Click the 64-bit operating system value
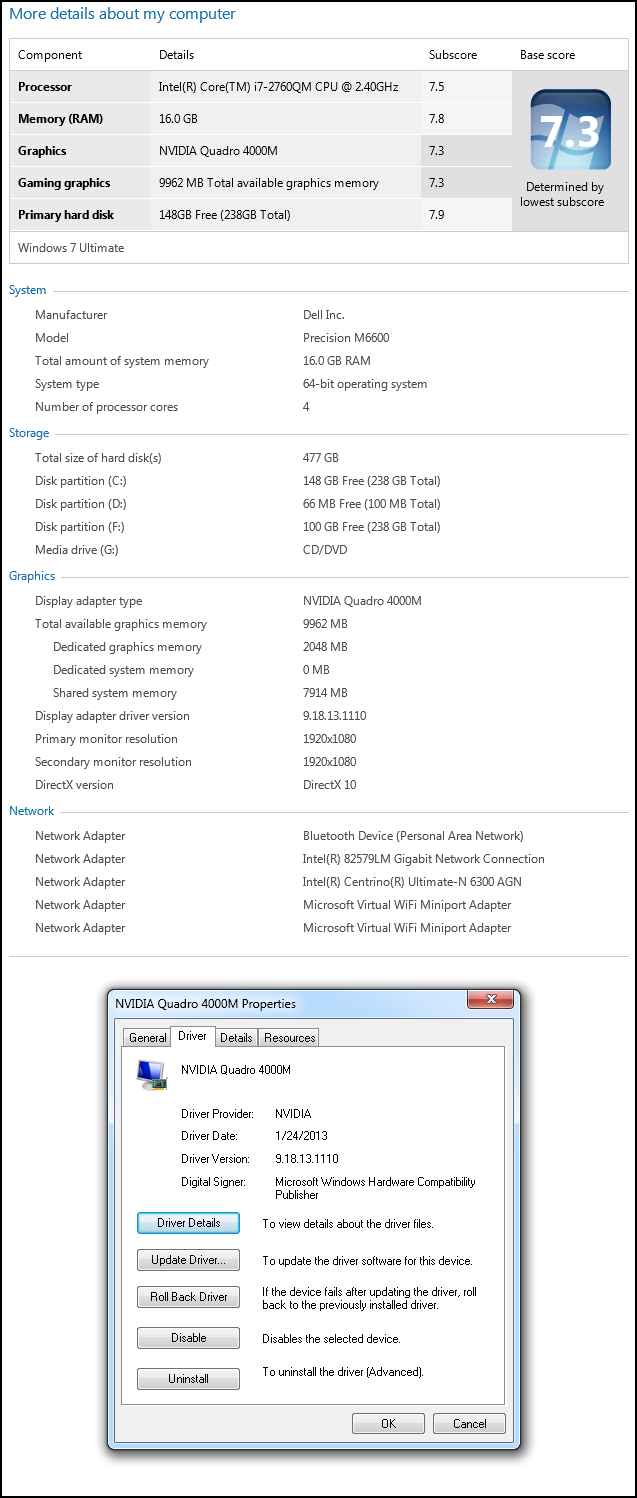This screenshot has width=637, height=1498. point(365,384)
